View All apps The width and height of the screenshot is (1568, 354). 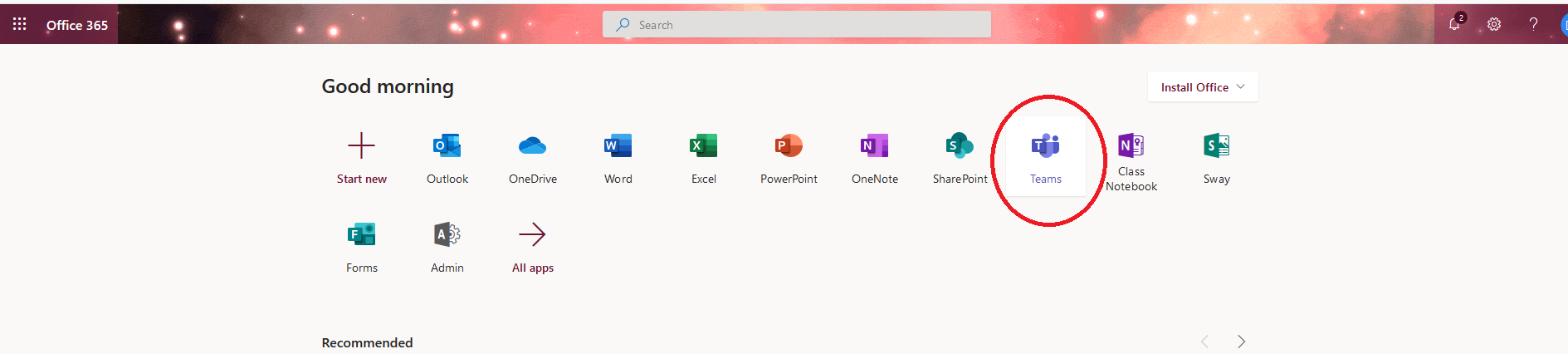[532, 247]
